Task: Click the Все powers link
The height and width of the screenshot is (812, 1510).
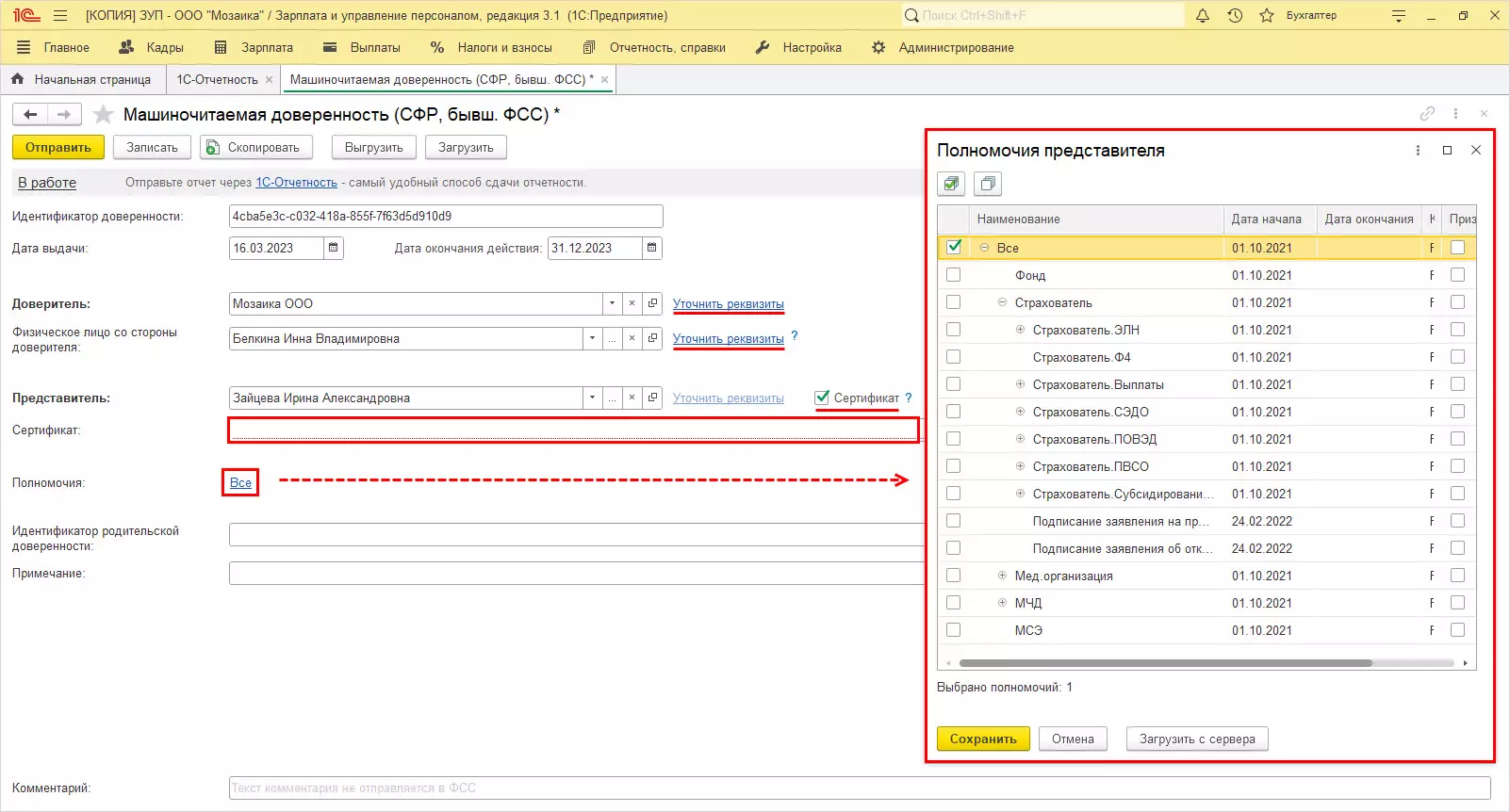Action: (x=240, y=482)
